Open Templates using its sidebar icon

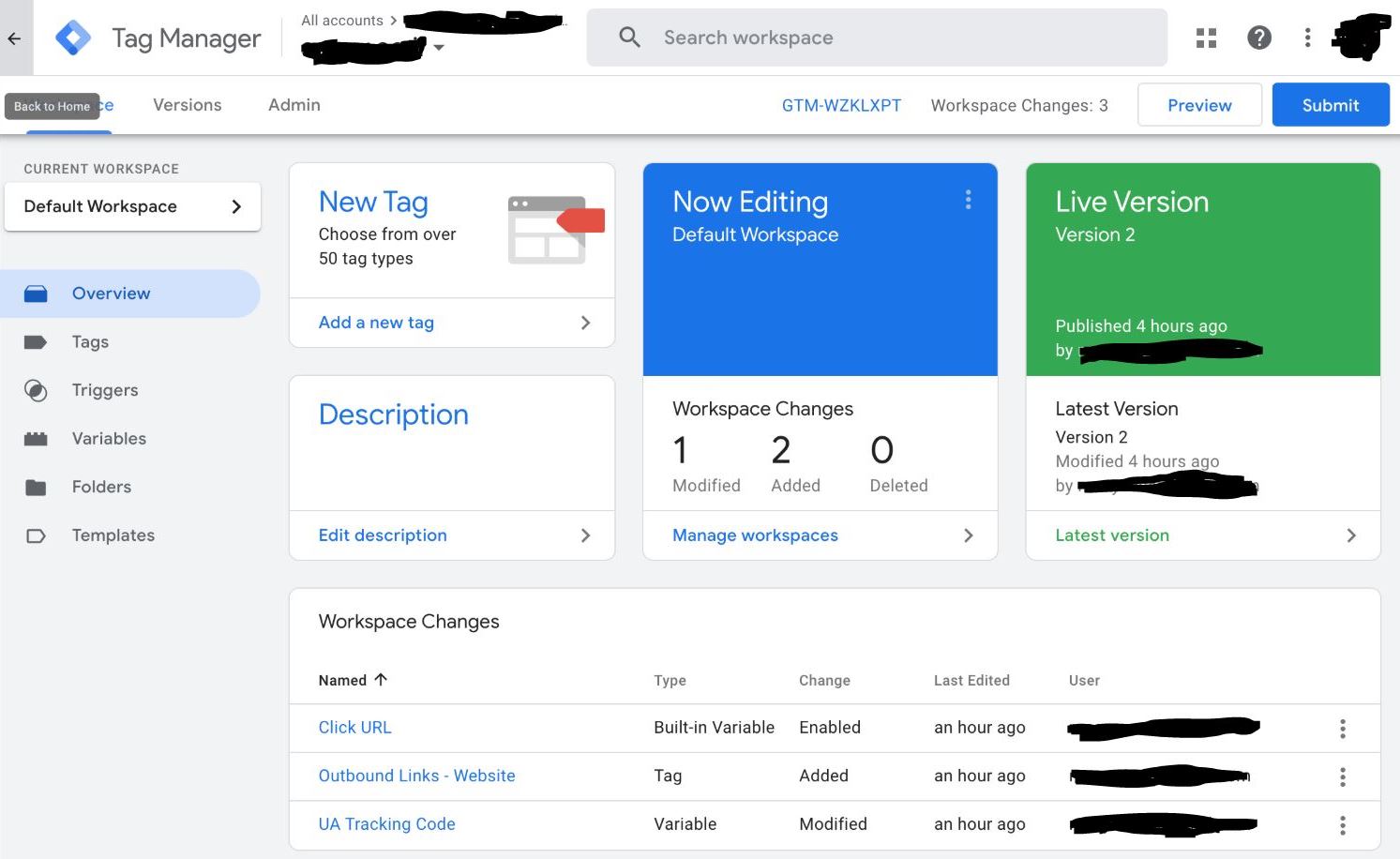coord(36,535)
